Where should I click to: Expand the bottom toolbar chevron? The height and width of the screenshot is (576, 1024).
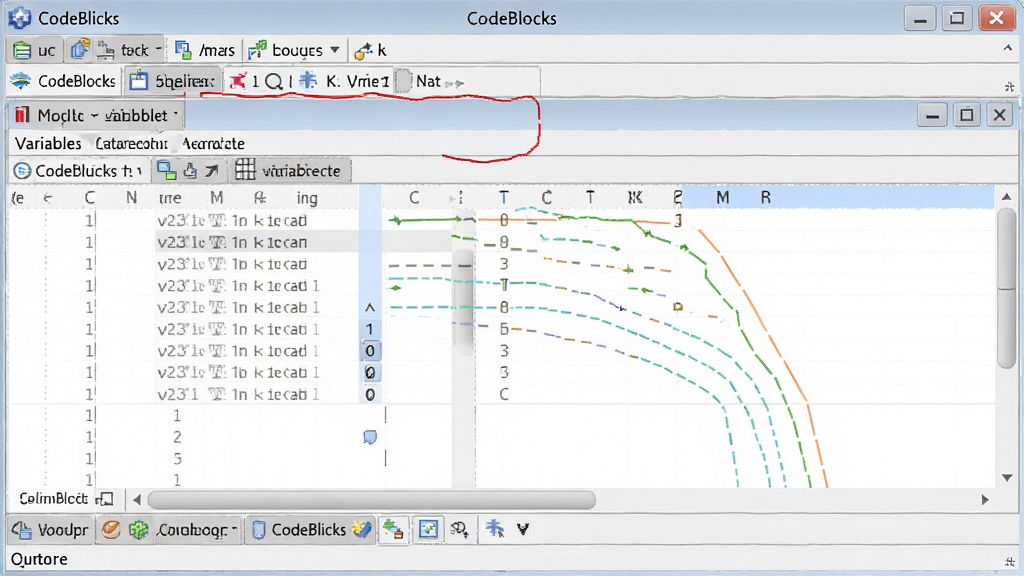(x=523, y=530)
